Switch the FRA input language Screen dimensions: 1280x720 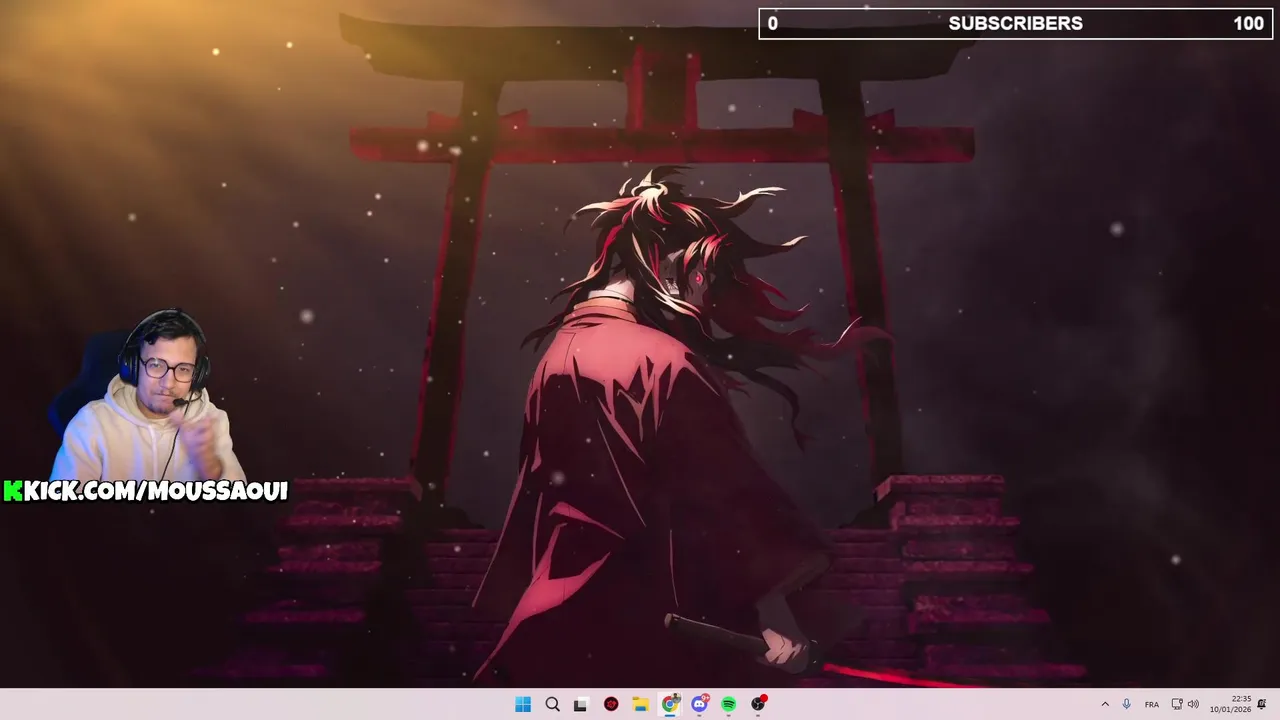pyautogui.click(x=1152, y=704)
